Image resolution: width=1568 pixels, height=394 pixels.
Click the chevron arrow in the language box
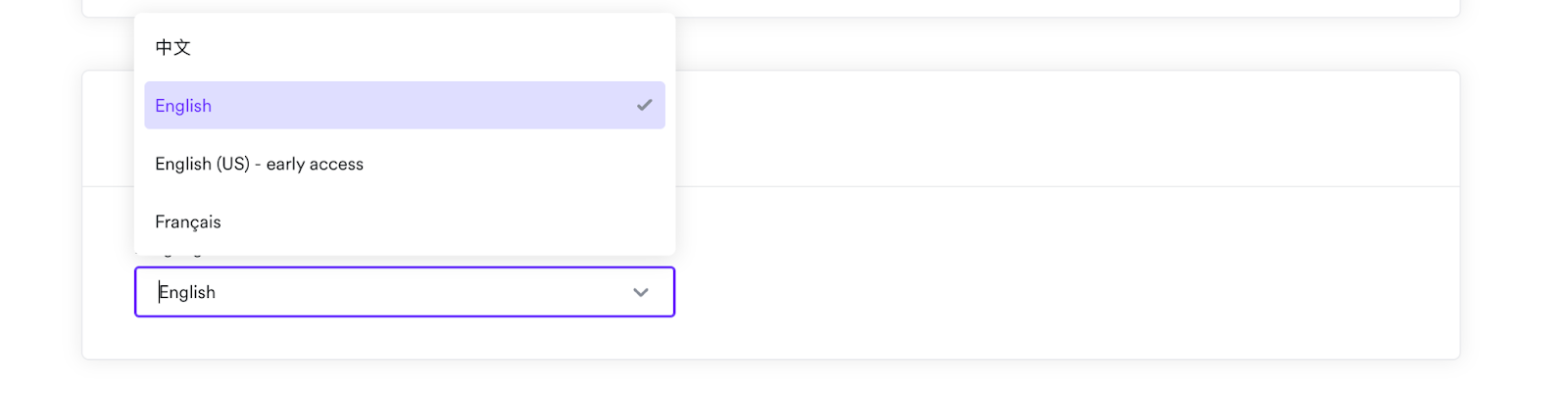(x=641, y=292)
